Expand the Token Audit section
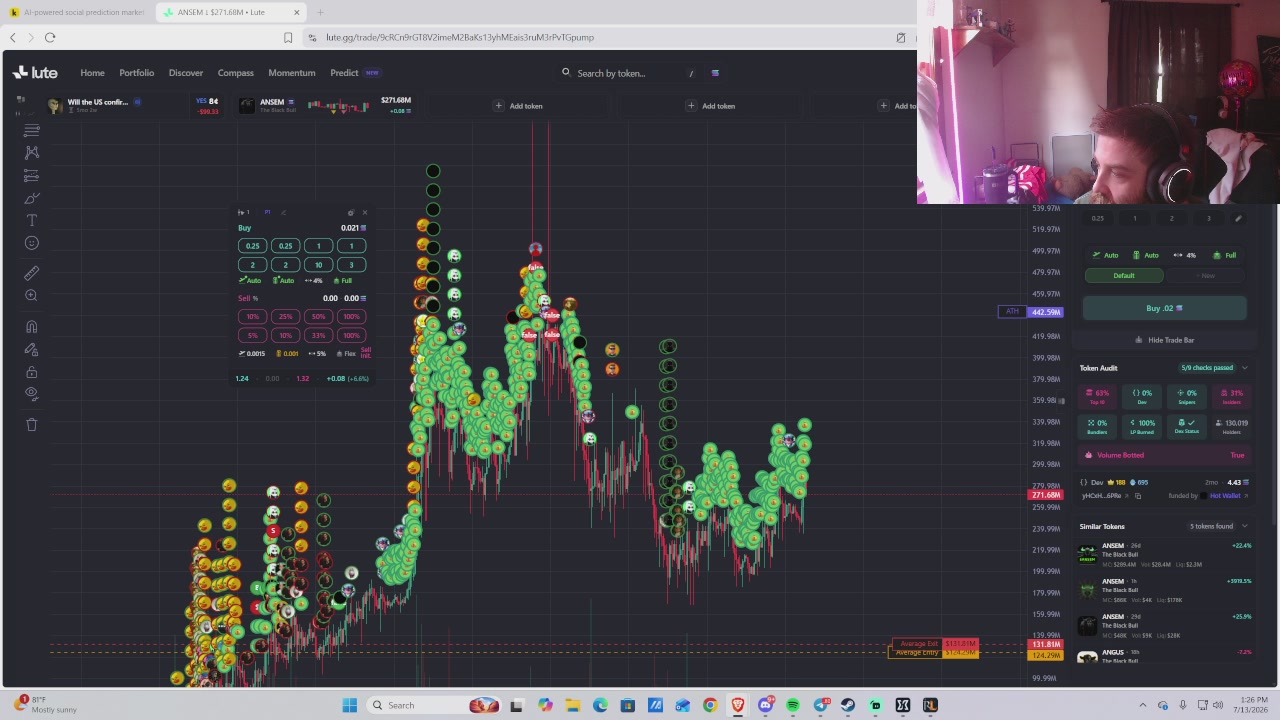The image size is (1280, 720). coord(1244,368)
